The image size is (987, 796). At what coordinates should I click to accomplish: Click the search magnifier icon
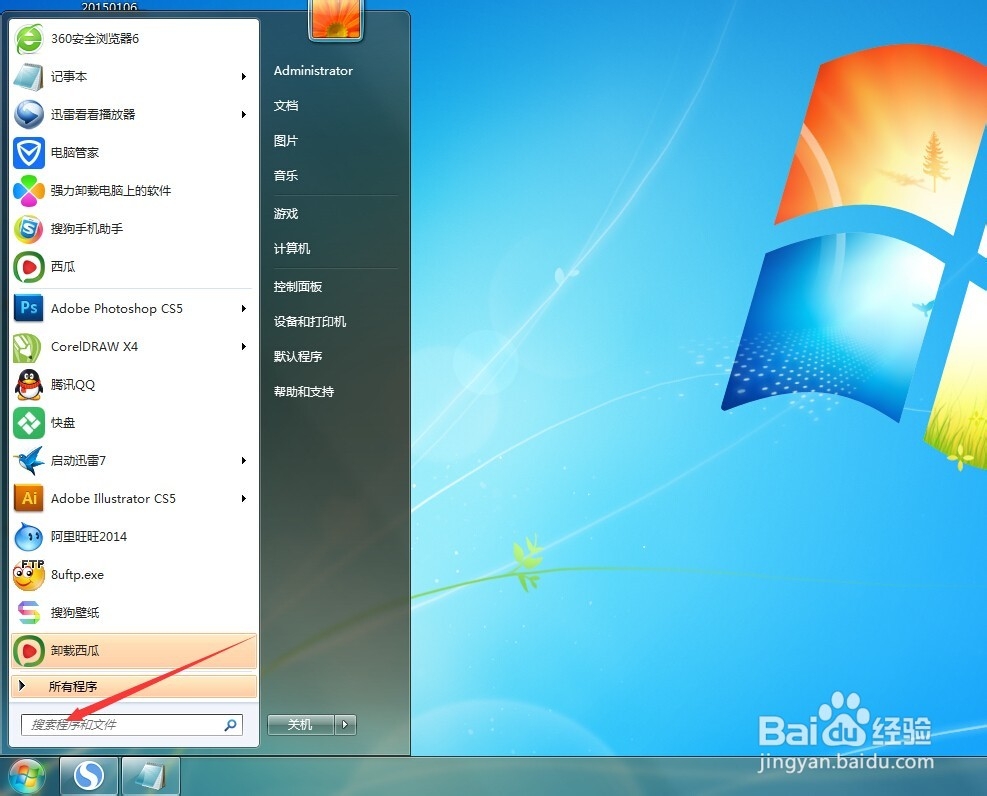pos(230,725)
